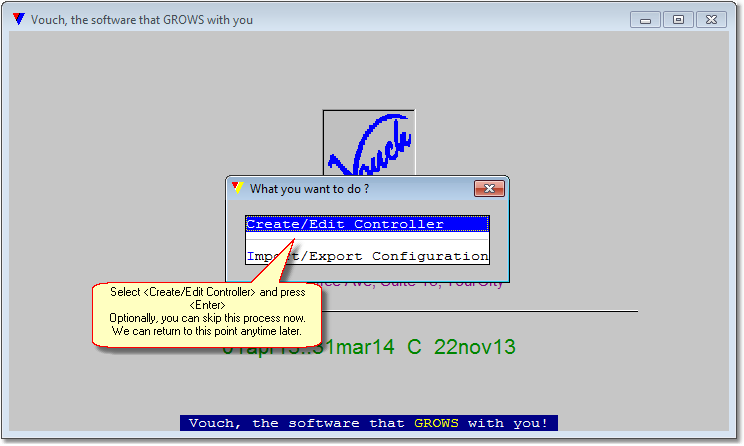Click the 'What you want to do ?' title text
744x446 pixels.
click(309, 189)
